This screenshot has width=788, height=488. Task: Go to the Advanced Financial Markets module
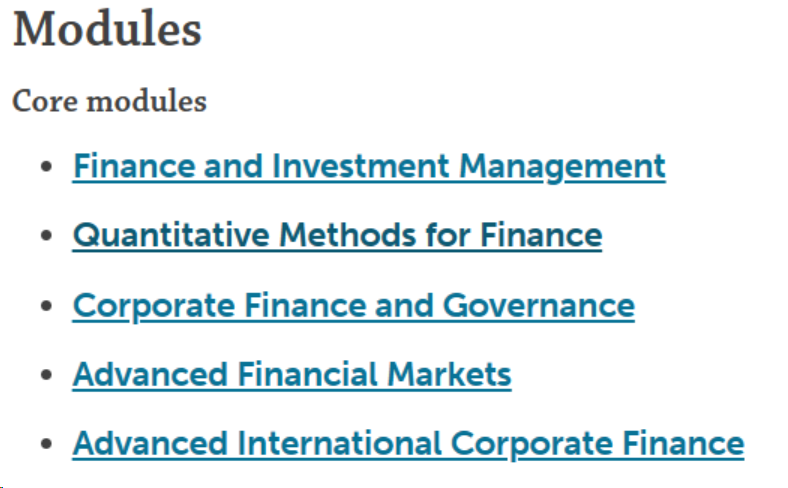coord(291,375)
